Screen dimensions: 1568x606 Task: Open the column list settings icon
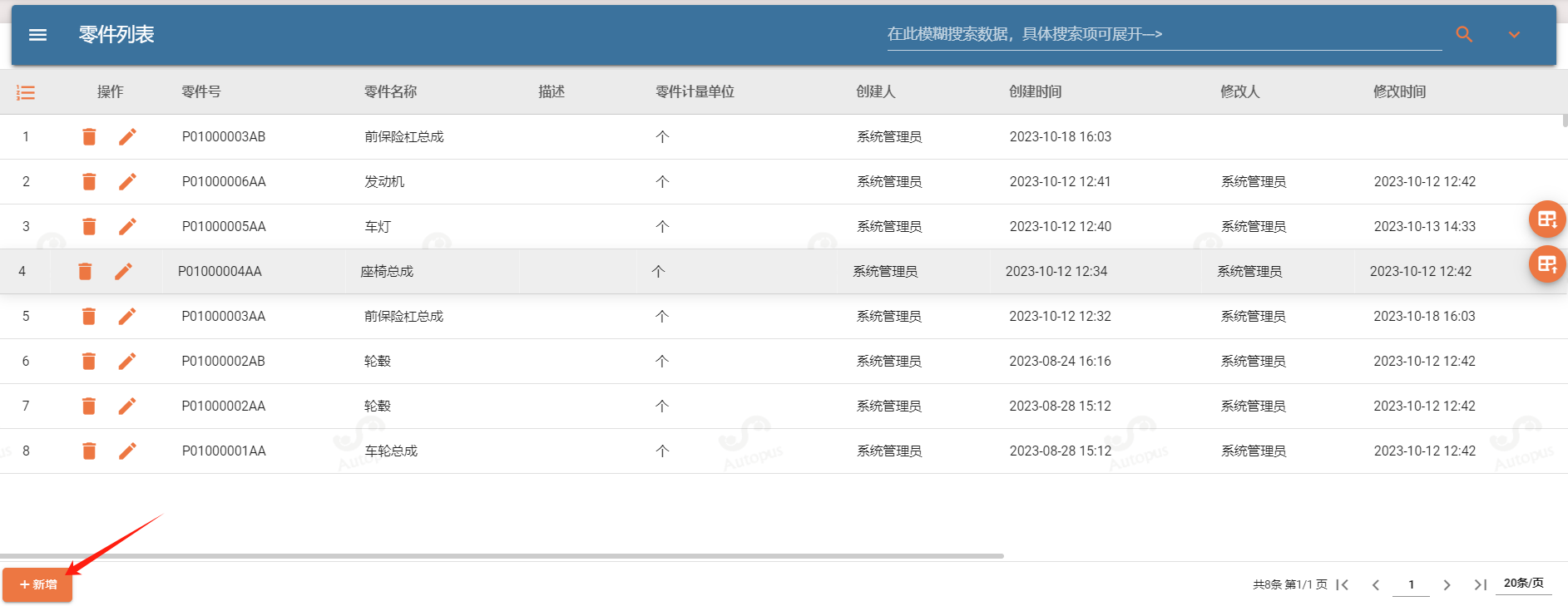click(x=26, y=92)
